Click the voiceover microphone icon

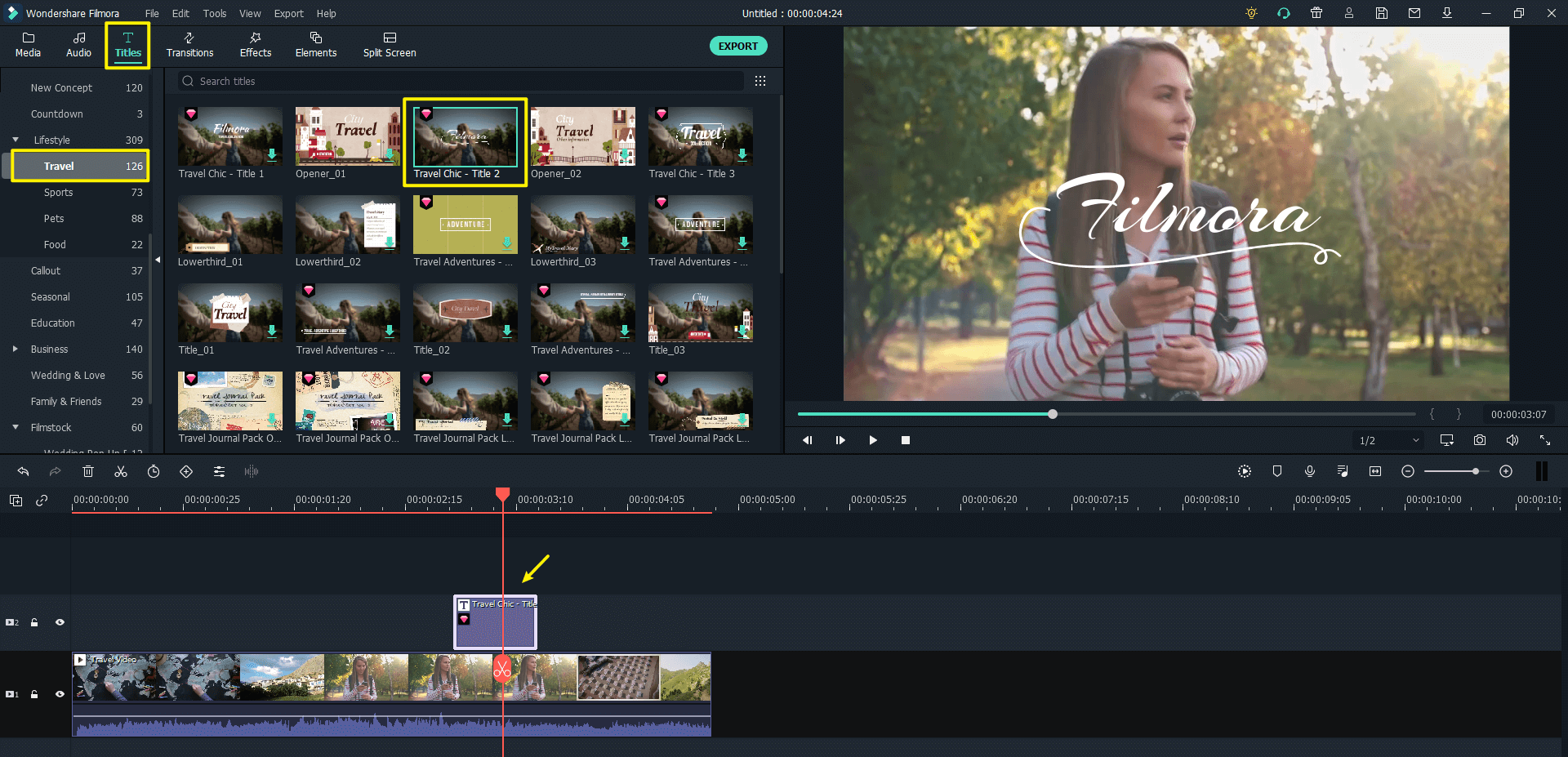(x=1310, y=471)
